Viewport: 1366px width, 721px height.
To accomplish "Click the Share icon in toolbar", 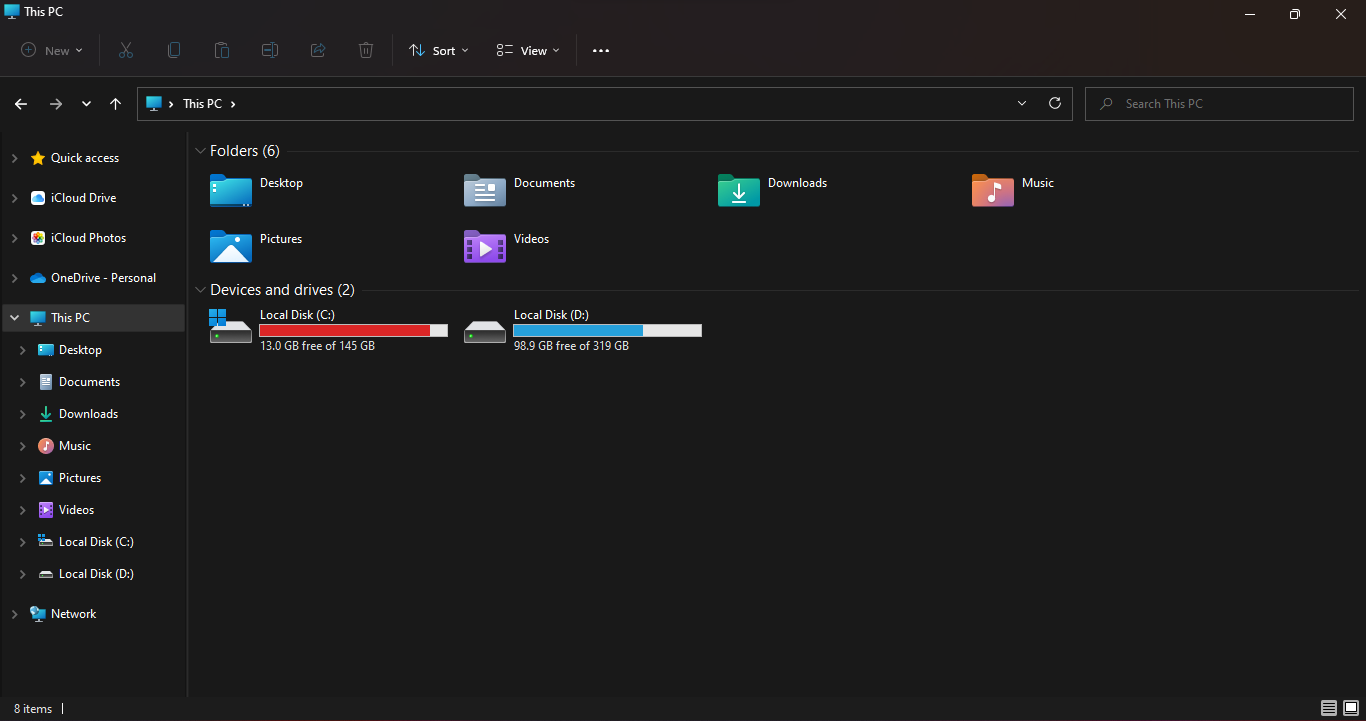I will pyautogui.click(x=318, y=50).
